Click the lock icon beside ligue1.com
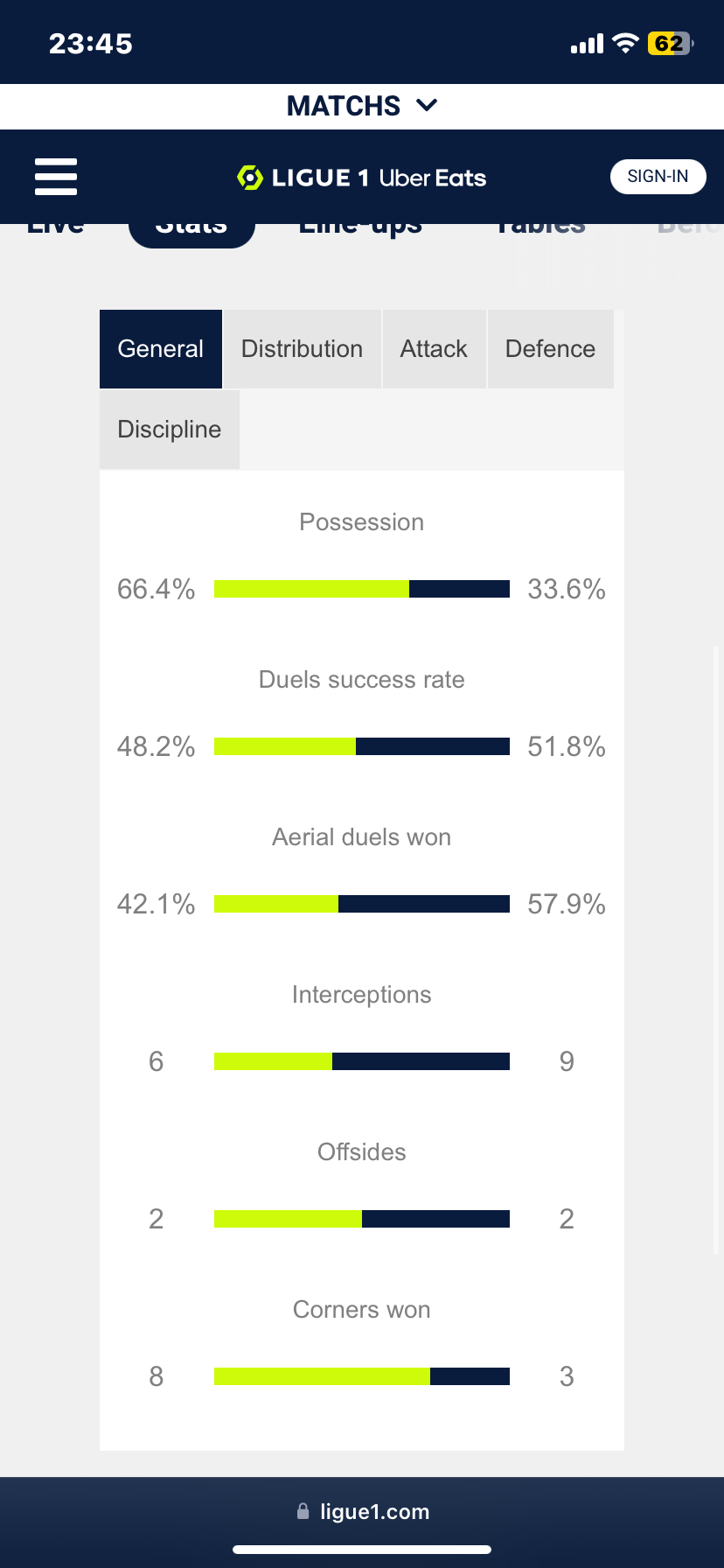The width and height of the screenshot is (724, 1568). tap(303, 1511)
